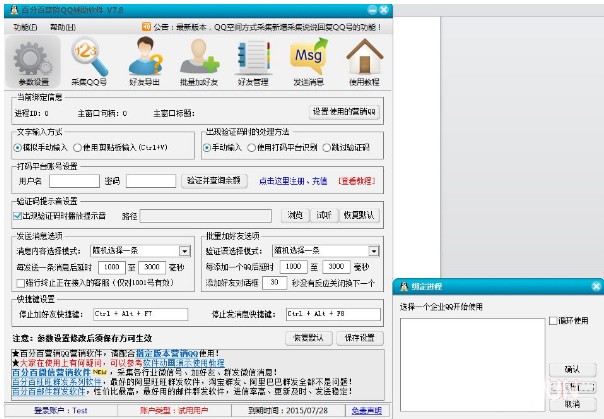This screenshot has height=419, width=604.
Task: Select 使用打码平台识别 radio option
Action: point(282,147)
